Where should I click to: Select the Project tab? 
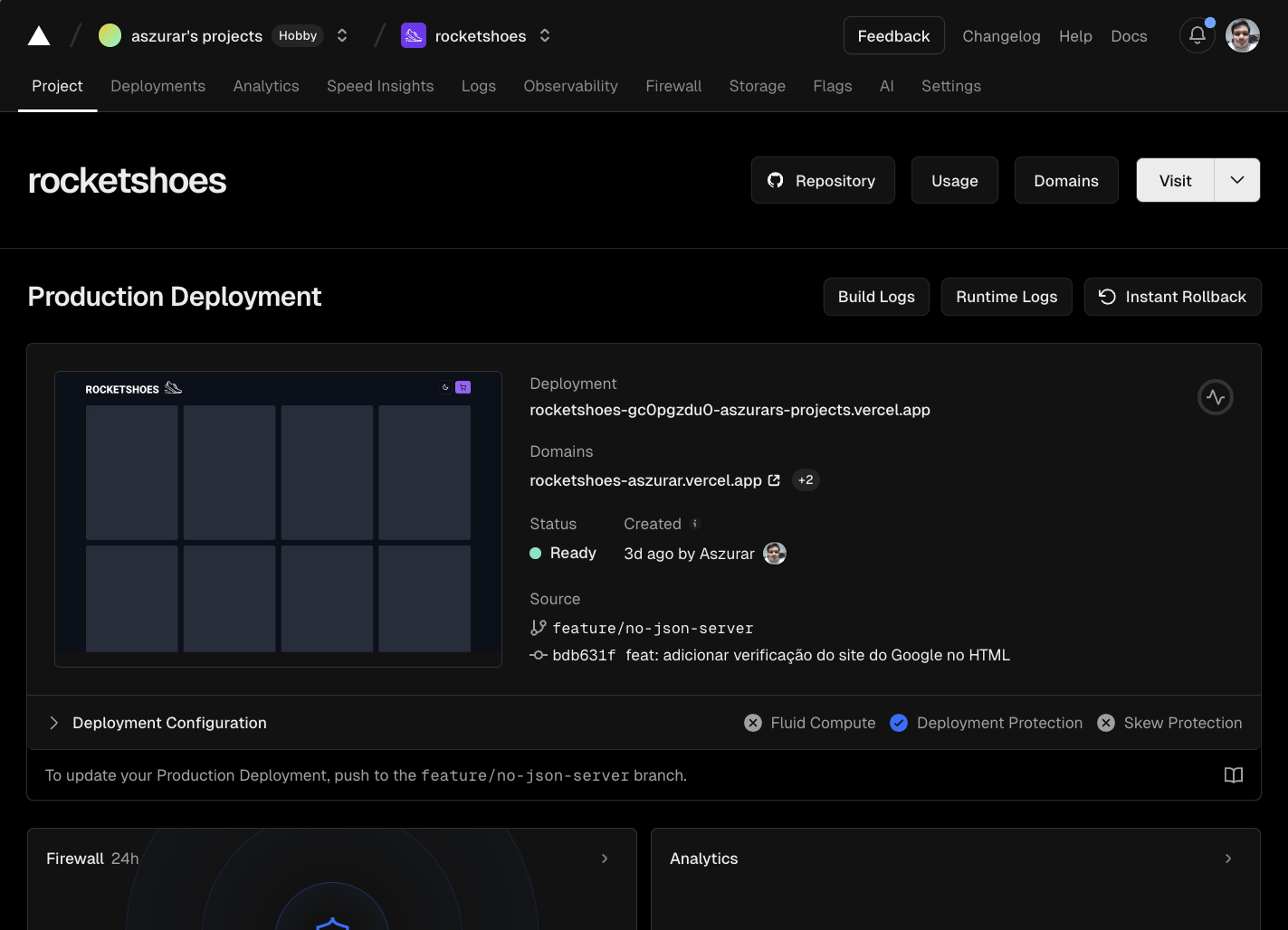(57, 86)
